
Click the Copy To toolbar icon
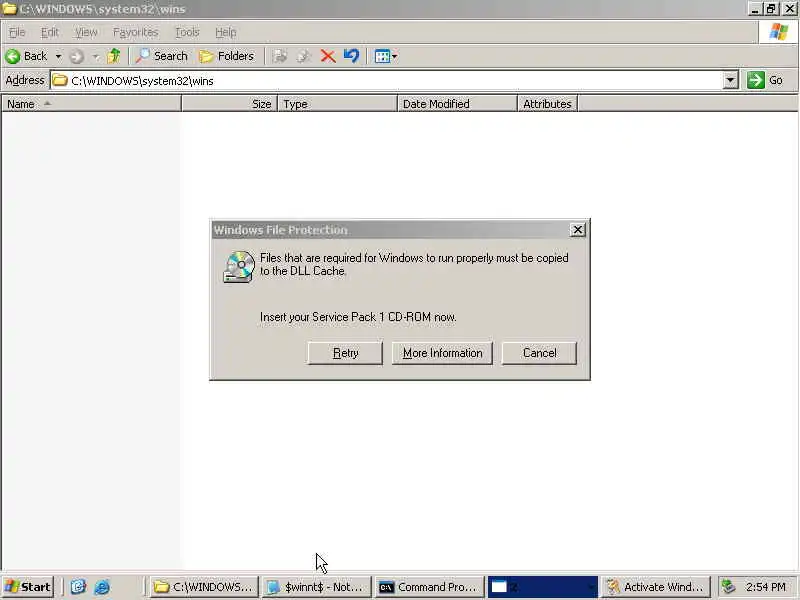click(x=304, y=56)
